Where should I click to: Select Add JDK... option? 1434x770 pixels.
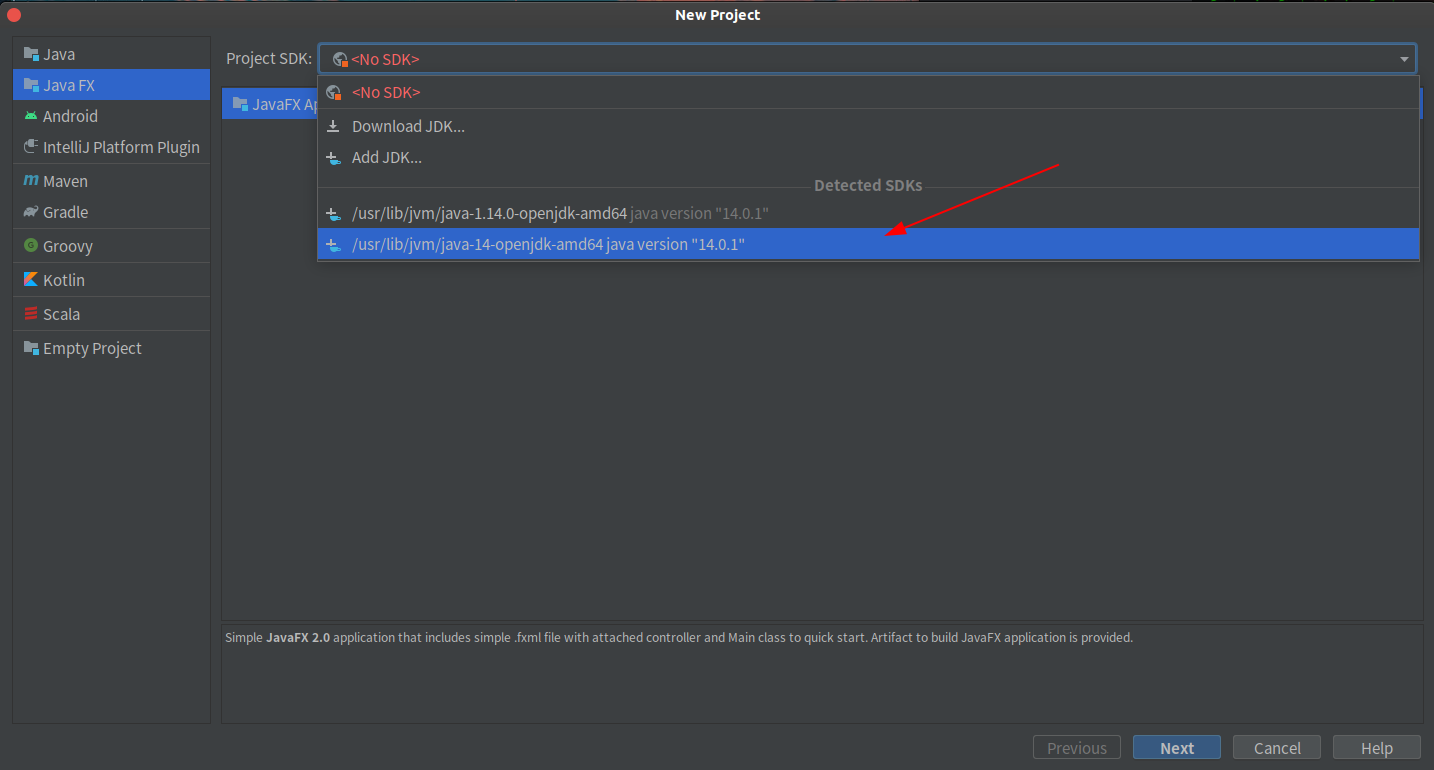[x=868, y=157]
